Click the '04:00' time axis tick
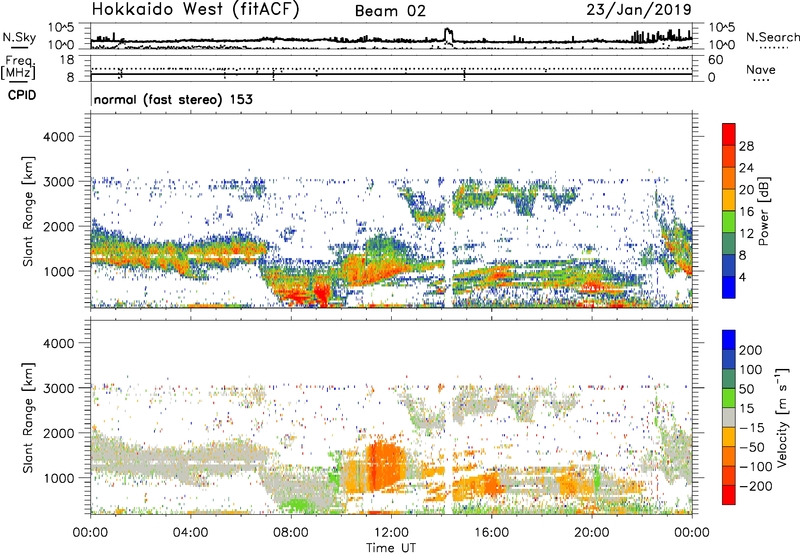The image size is (800, 554). 190,533
